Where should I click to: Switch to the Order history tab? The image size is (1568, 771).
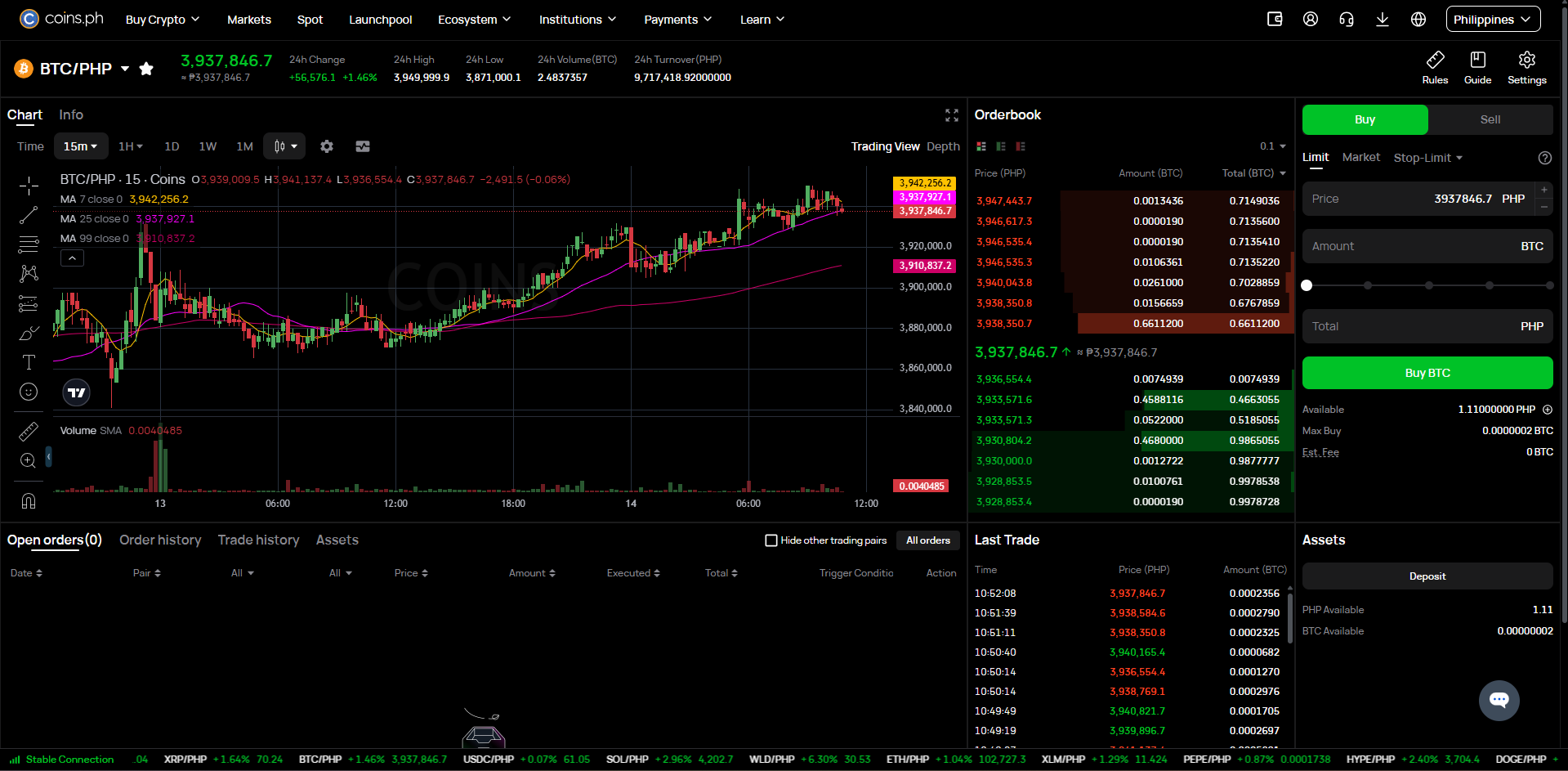point(160,540)
